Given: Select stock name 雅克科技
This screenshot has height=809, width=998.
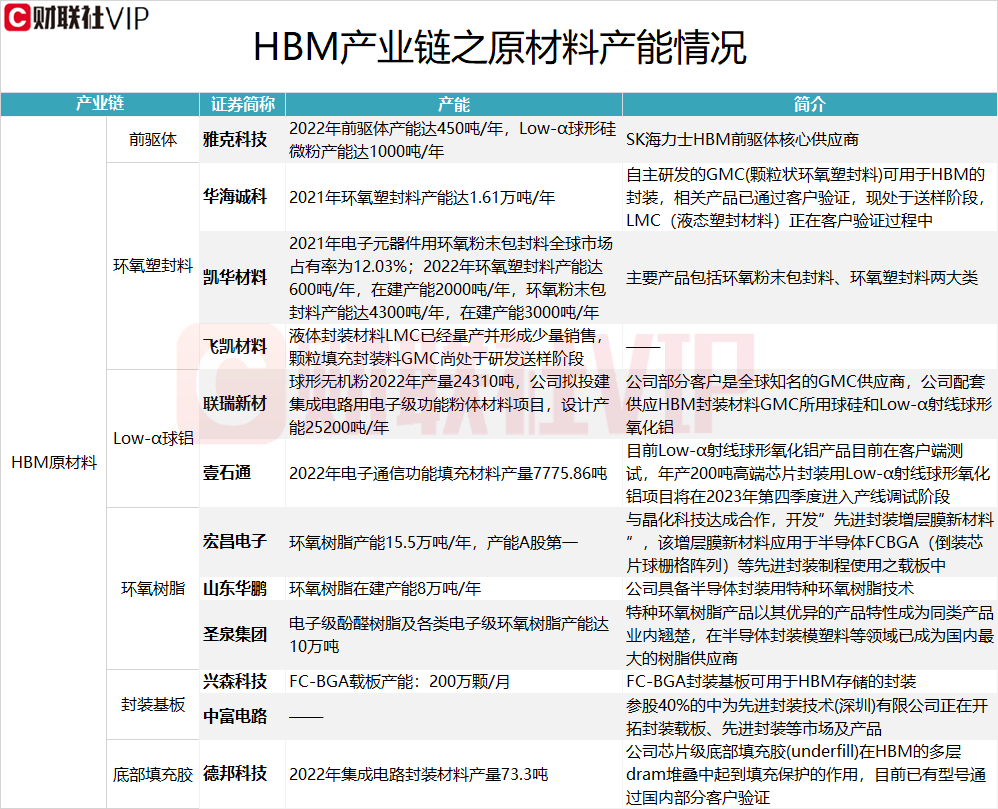Looking at the screenshot, I should click(235, 139).
